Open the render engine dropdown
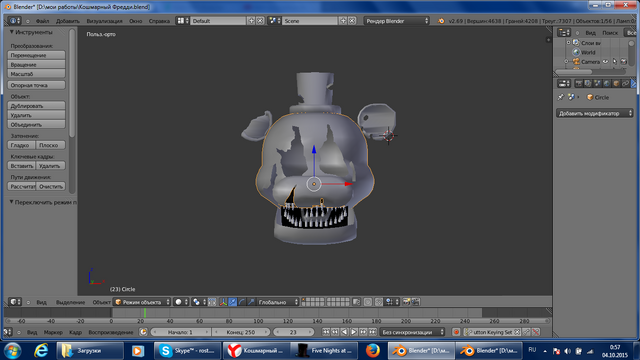This screenshot has height=360, width=640. click(397, 20)
